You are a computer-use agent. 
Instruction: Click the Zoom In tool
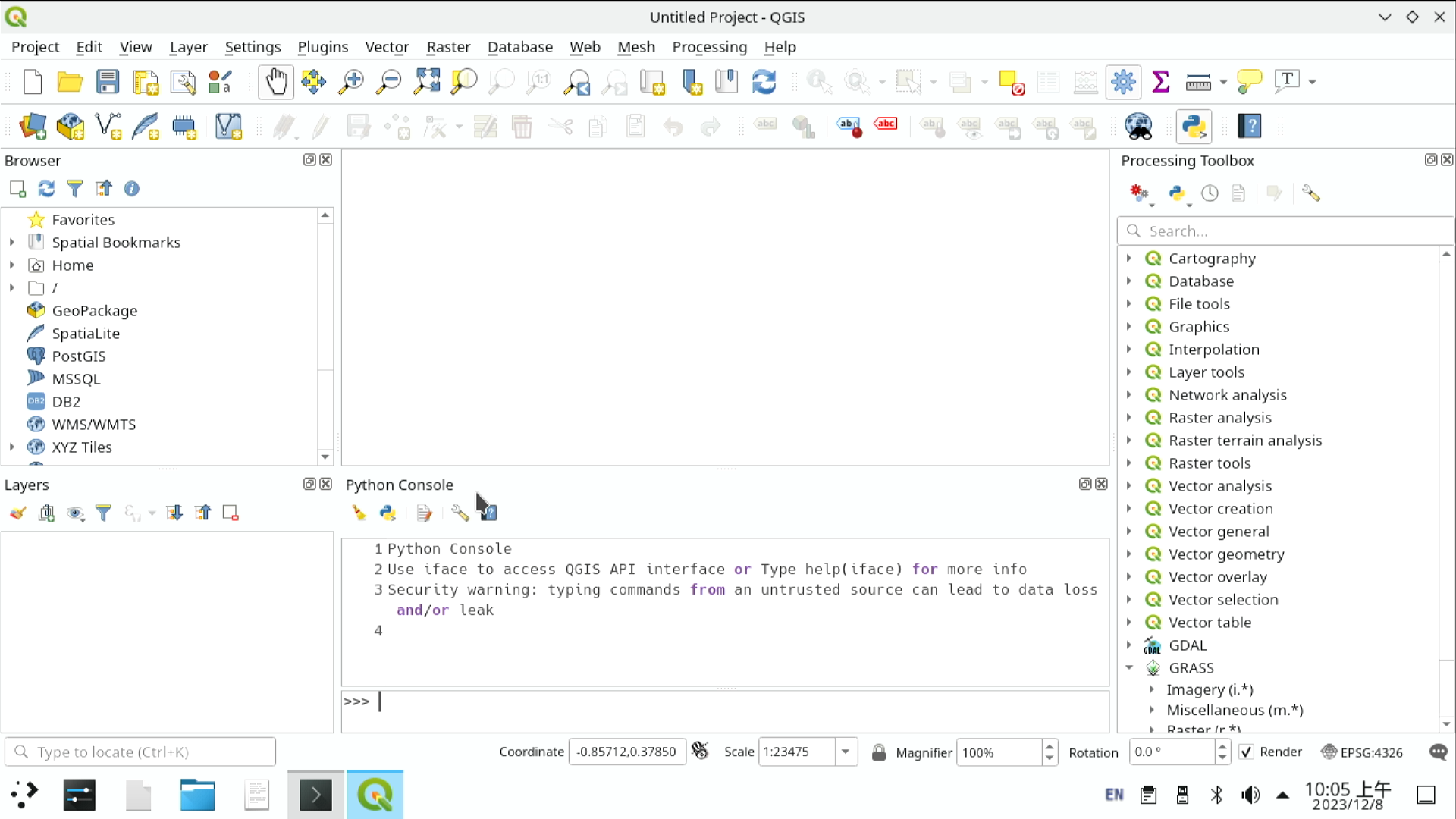[351, 82]
